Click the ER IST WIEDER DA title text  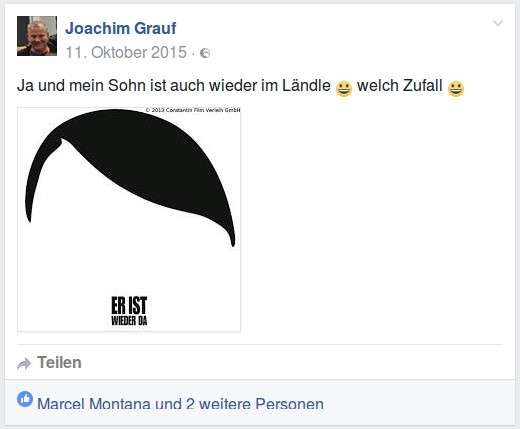pyautogui.click(x=129, y=311)
